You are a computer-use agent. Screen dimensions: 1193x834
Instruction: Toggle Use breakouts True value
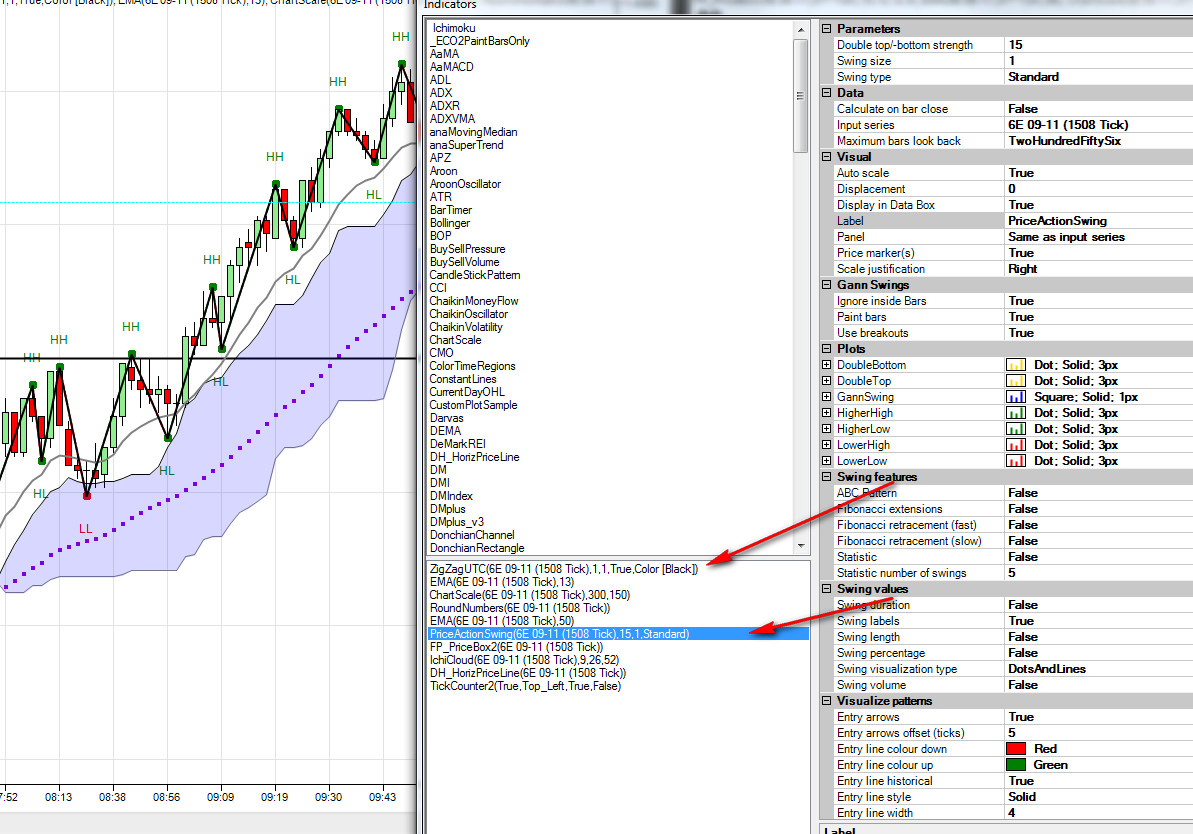pyautogui.click(x=1099, y=333)
